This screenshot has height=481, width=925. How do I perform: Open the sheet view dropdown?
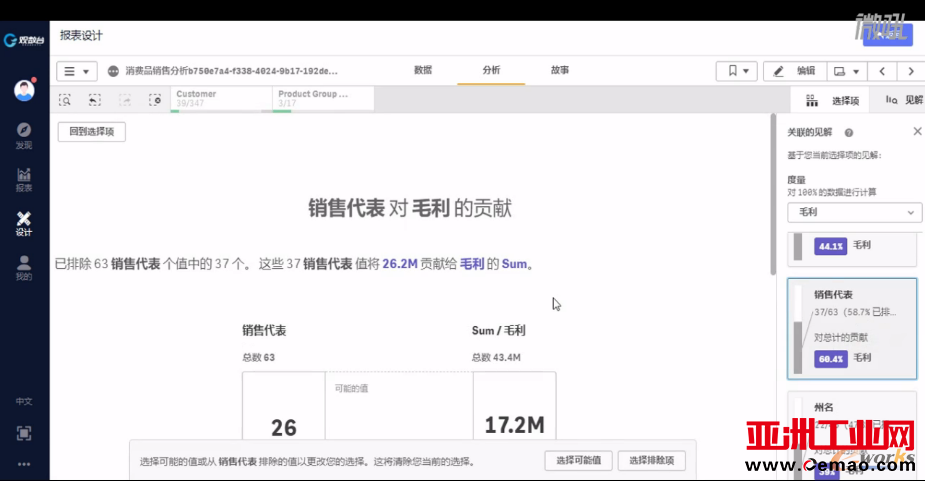pos(847,71)
